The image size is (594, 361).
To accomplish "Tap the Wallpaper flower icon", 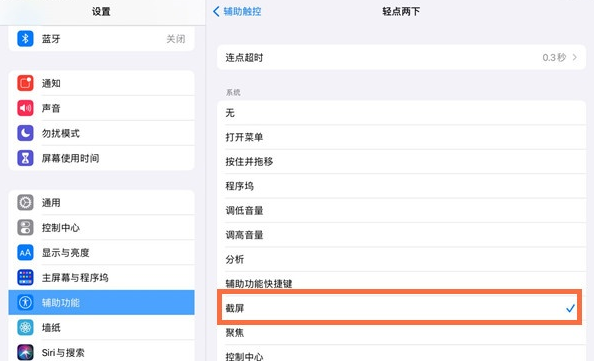I will click(x=25, y=327).
